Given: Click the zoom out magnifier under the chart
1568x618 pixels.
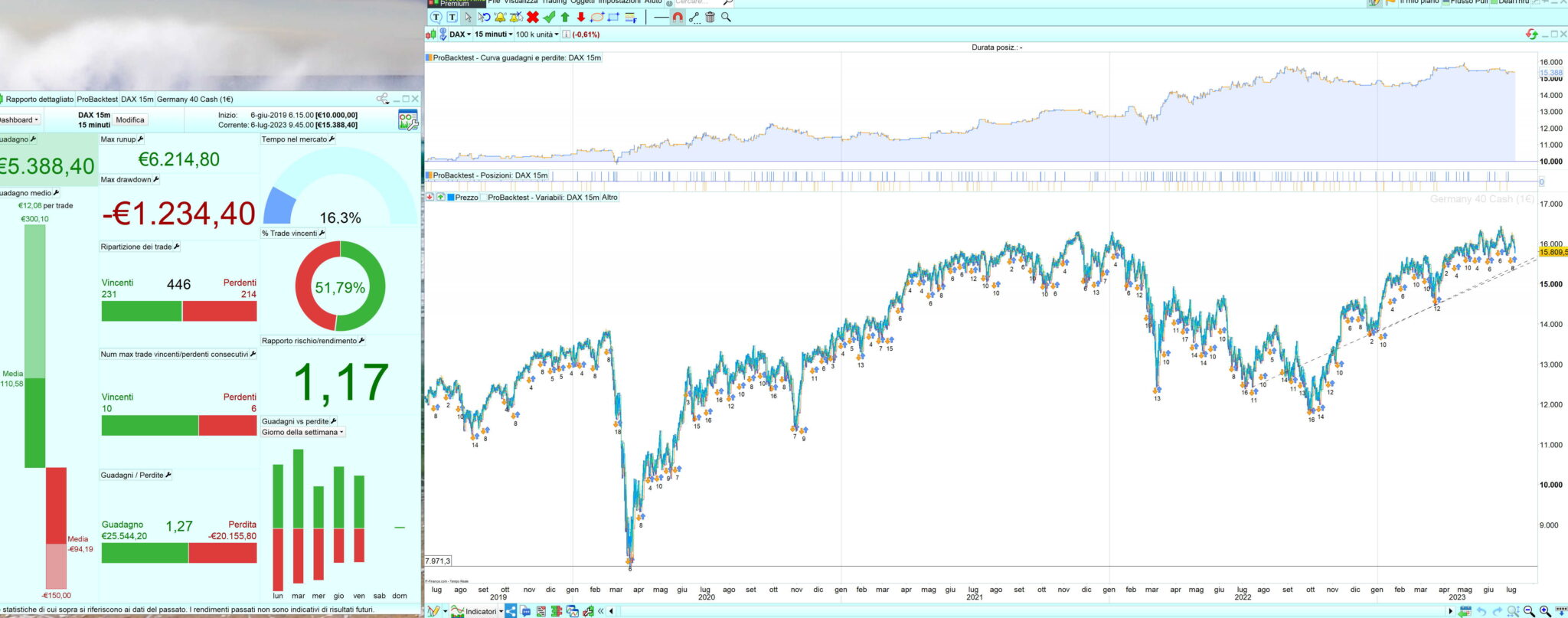Looking at the screenshot, I should pos(1529,611).
